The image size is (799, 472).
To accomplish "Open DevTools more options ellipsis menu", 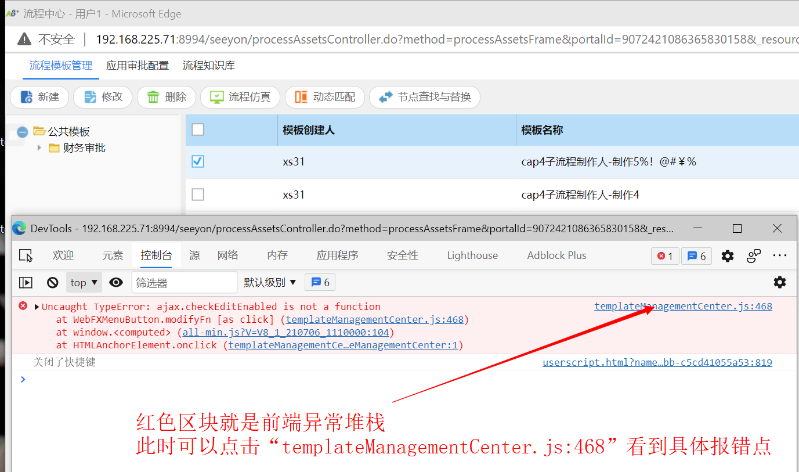I will 780,255.
